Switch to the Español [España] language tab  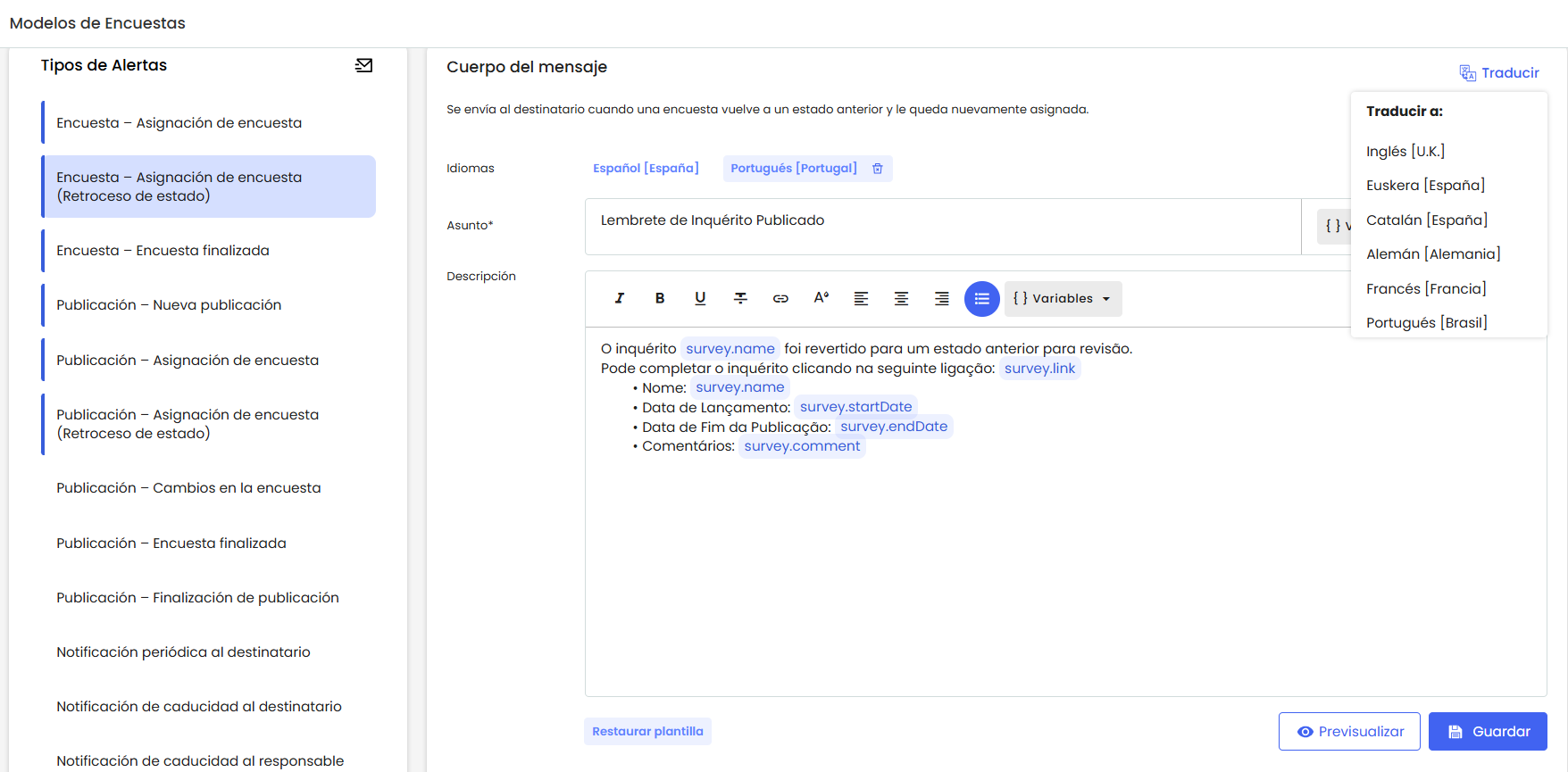coord(646,169)
